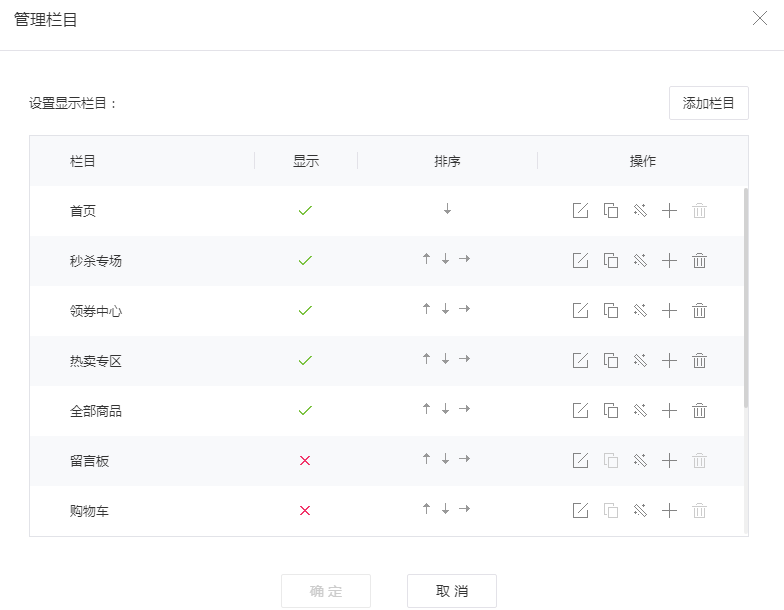Indent 全部商品 with right arrow
The width and height of the screenshot is (784, 610).
point(464,408)
